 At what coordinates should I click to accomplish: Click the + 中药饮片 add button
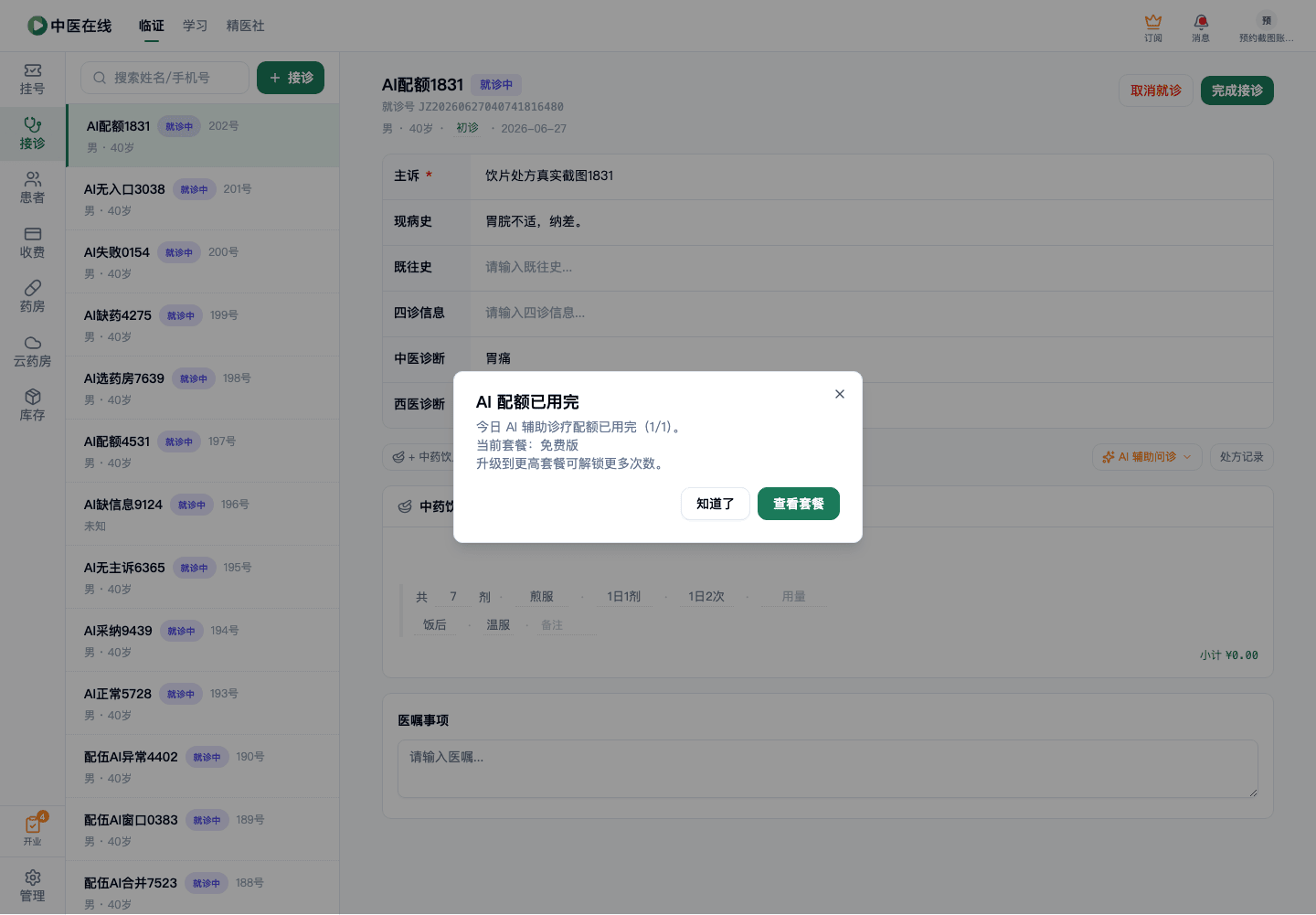[x=422, y=457]
